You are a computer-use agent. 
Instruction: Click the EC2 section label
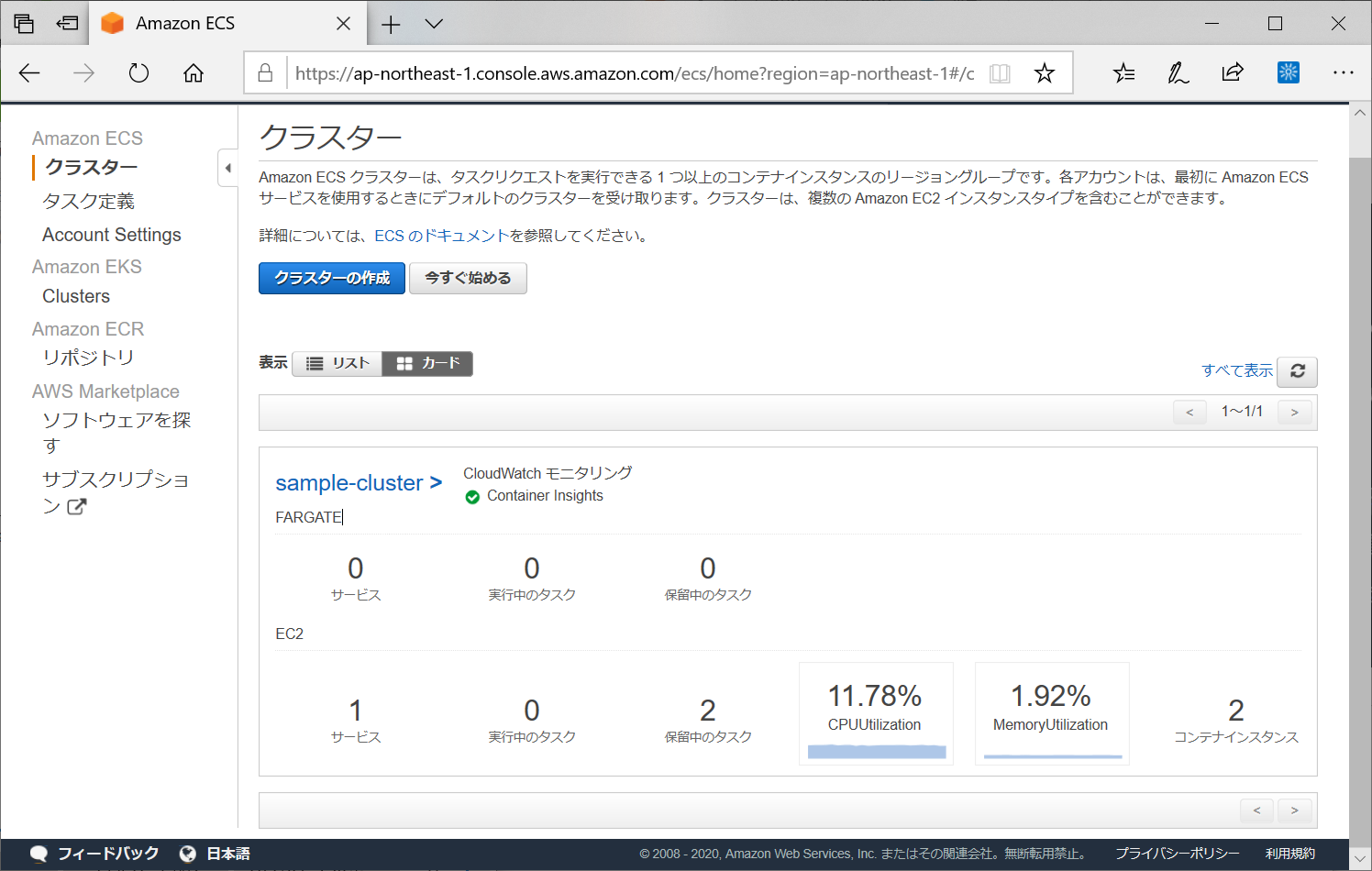point(290,634)
